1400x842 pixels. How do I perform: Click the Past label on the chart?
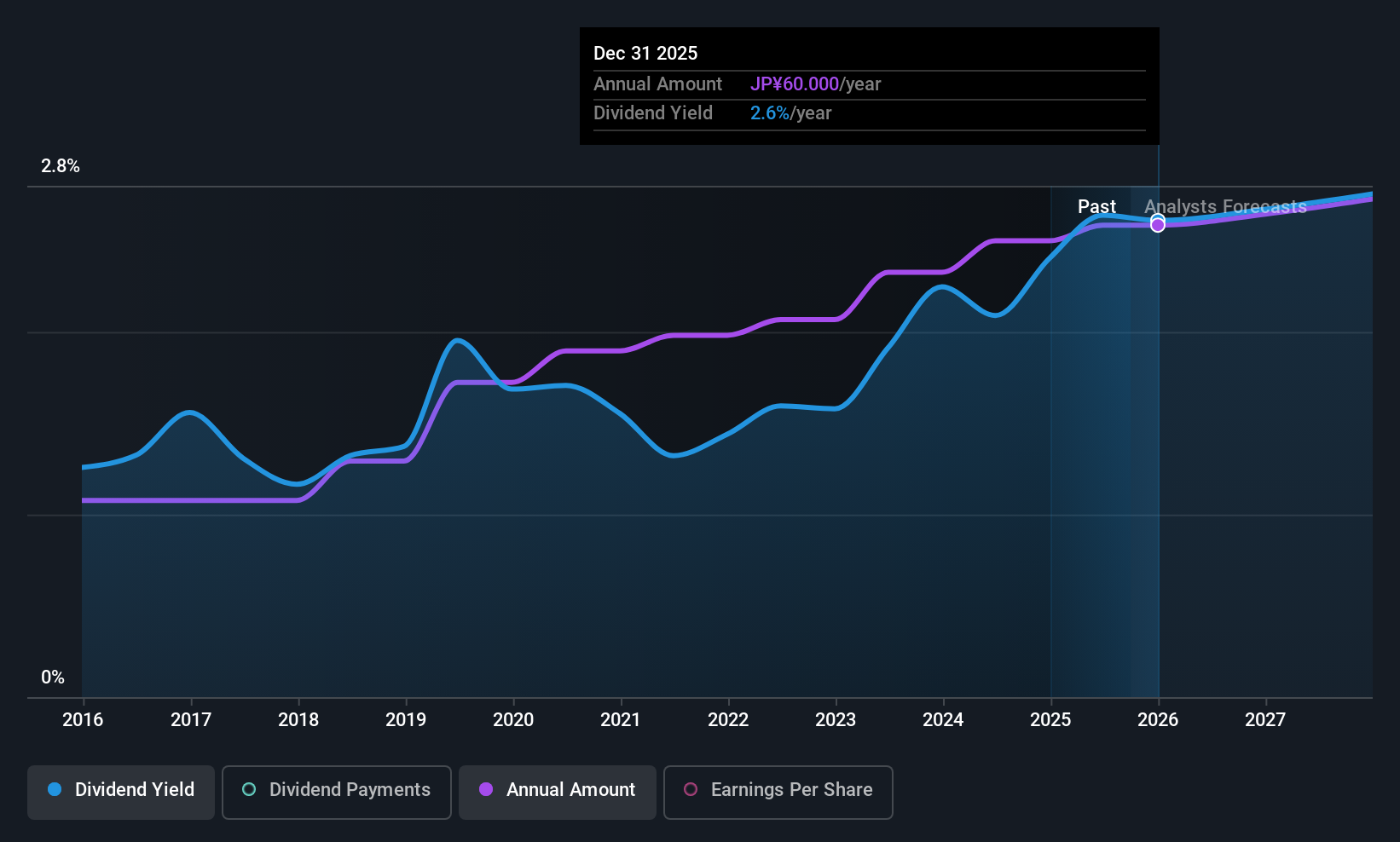coord(1096,207)
